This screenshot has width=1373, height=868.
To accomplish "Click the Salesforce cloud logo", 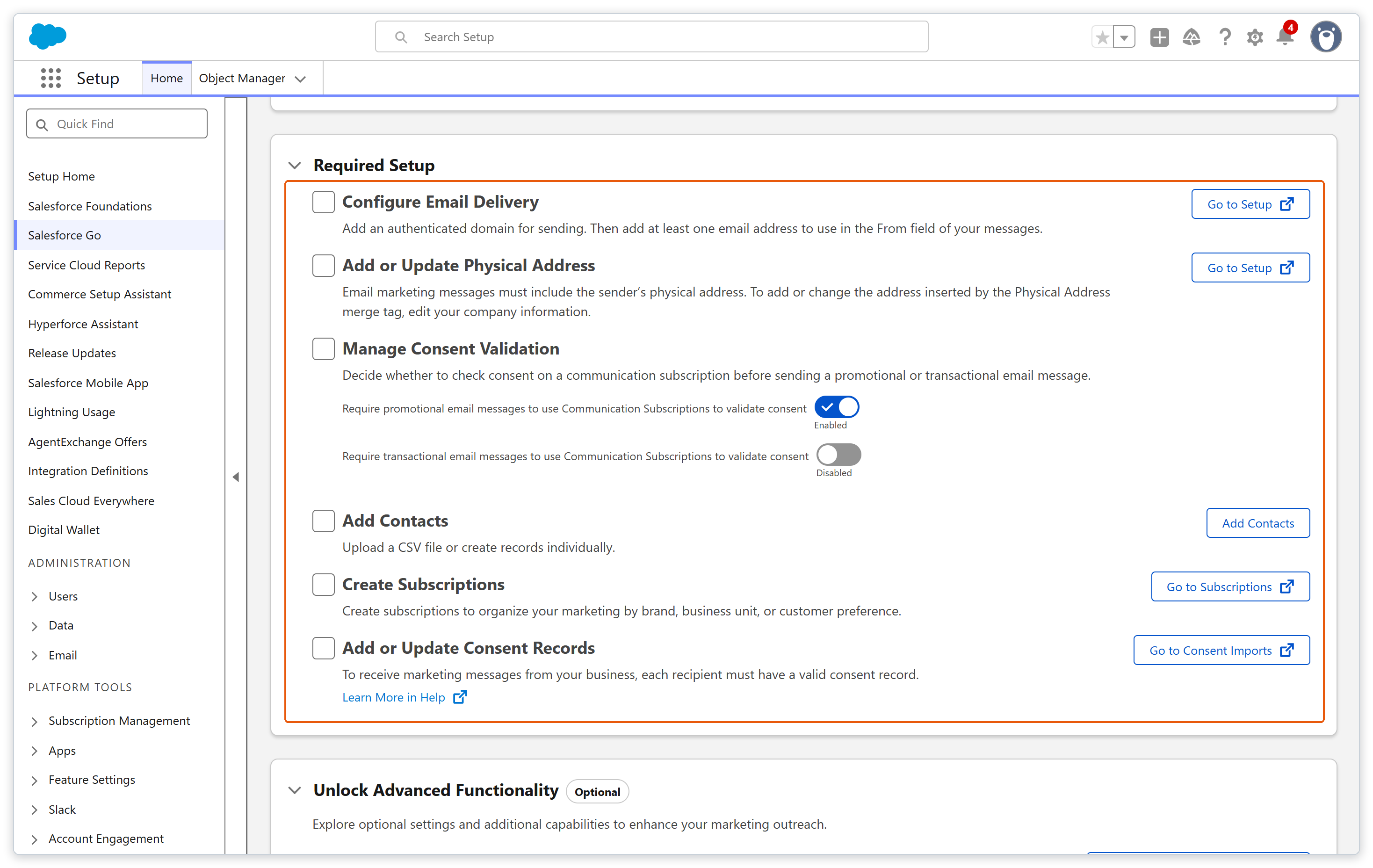I will click(x=47, y=36).
